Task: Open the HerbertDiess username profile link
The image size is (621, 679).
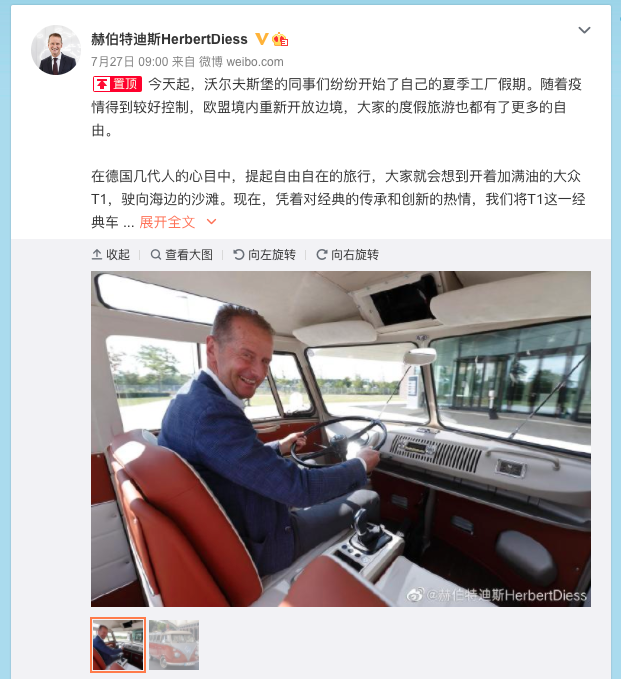Action: coord(169,39)
